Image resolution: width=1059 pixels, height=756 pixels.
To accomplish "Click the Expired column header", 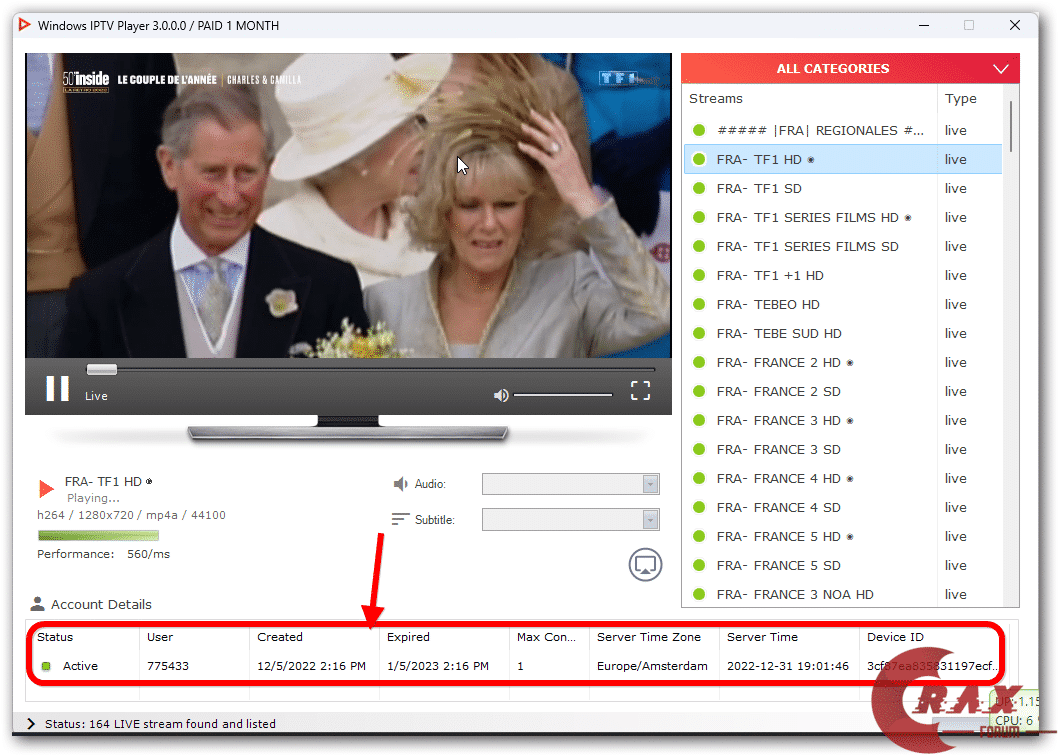I will coord(408,637).
